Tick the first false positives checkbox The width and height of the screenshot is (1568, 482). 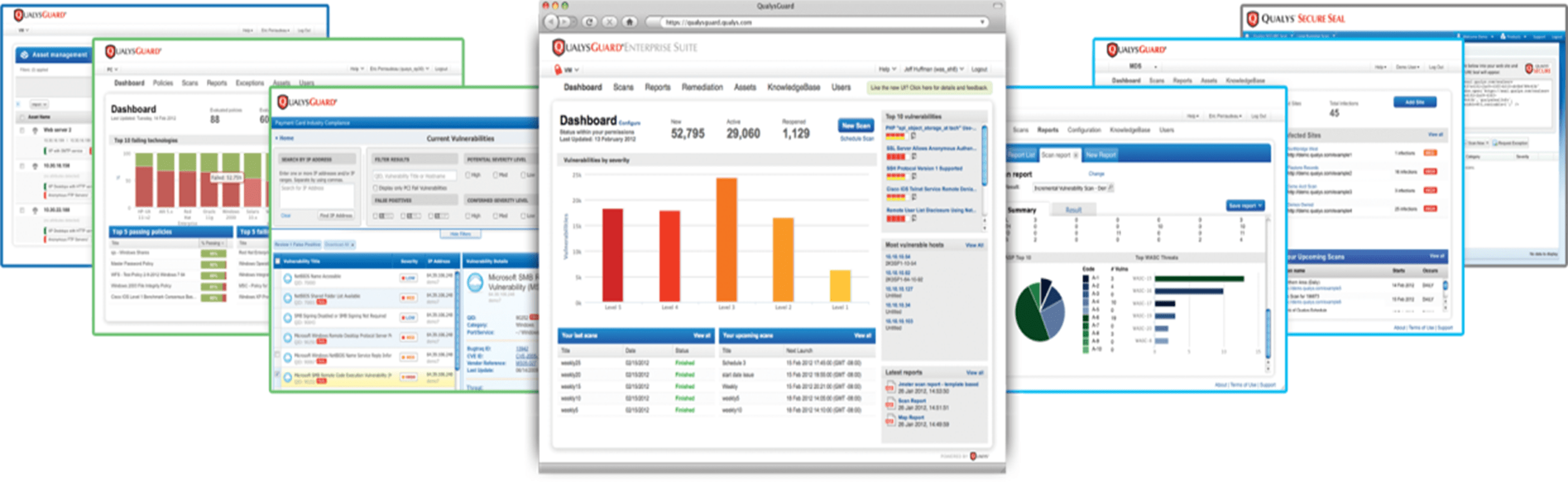376,215
